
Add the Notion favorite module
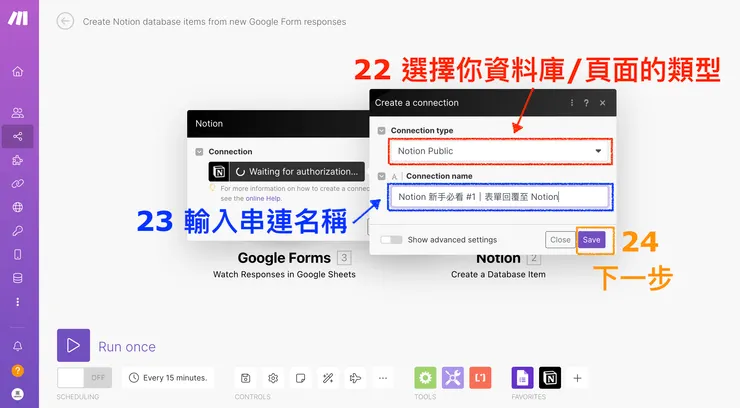click(550, 378)
